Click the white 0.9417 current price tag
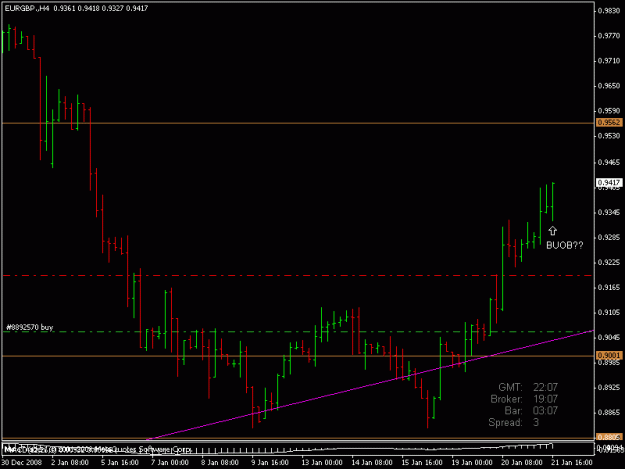 click(609, 182)
